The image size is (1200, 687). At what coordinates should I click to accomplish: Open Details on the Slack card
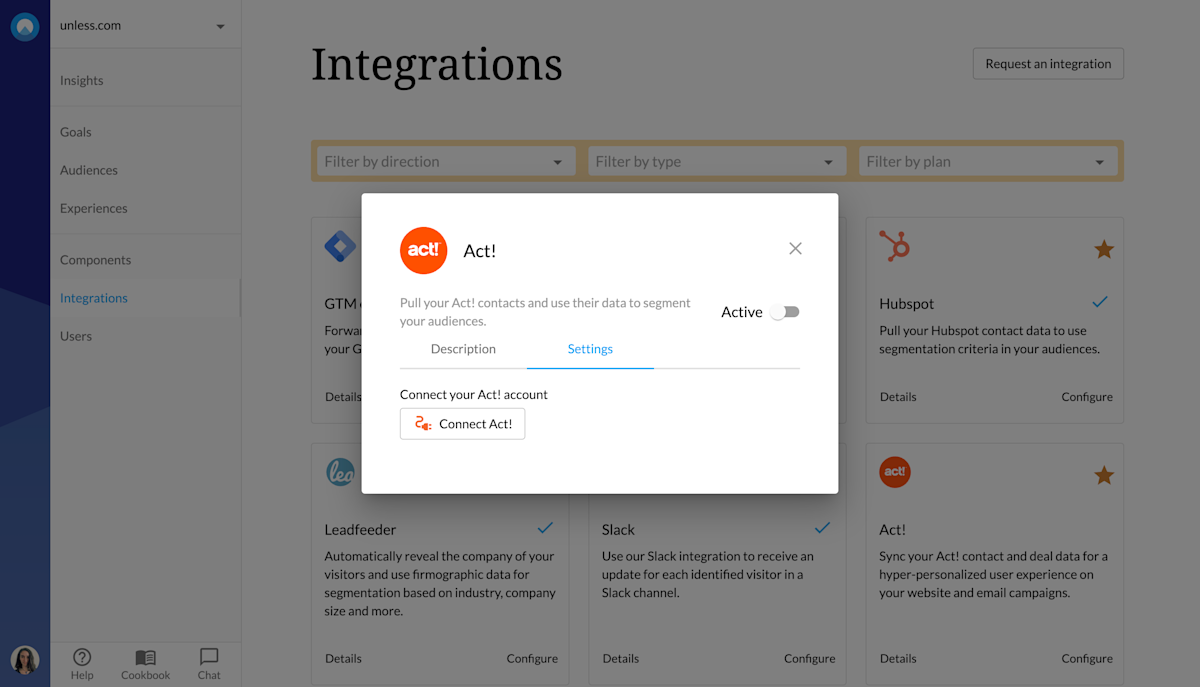coord(621,659)
